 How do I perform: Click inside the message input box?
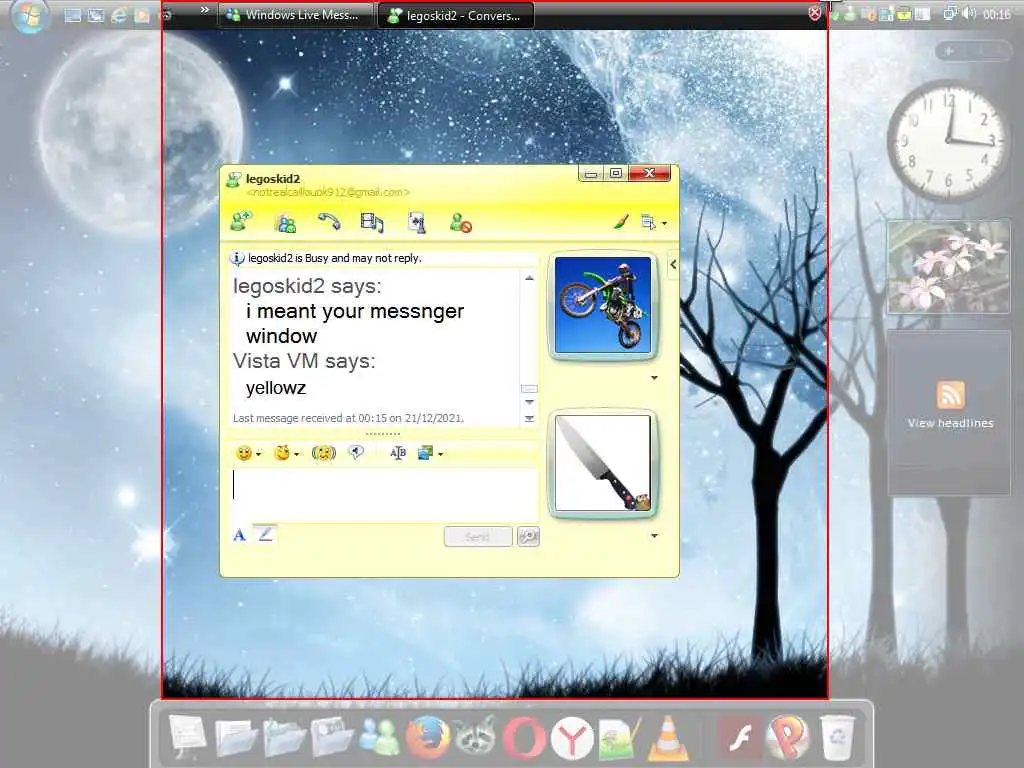click(385, 494)
